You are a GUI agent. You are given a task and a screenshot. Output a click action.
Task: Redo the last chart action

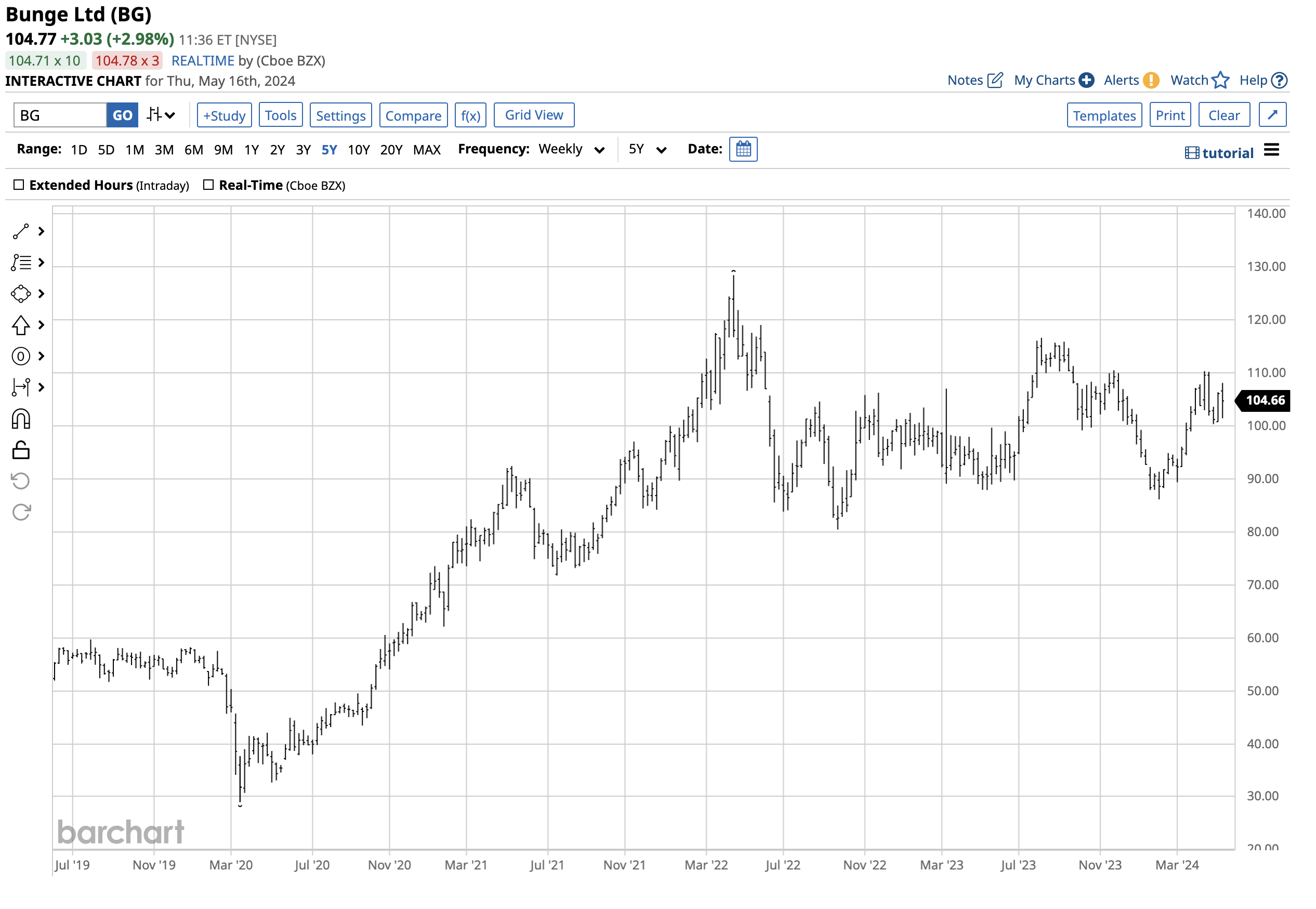pos(21,512)
